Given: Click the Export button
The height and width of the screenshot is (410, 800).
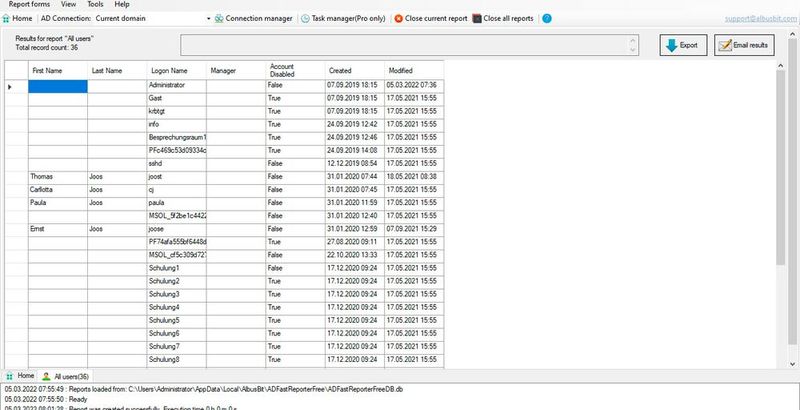Looking at the screenshot, I should (683, 45).
